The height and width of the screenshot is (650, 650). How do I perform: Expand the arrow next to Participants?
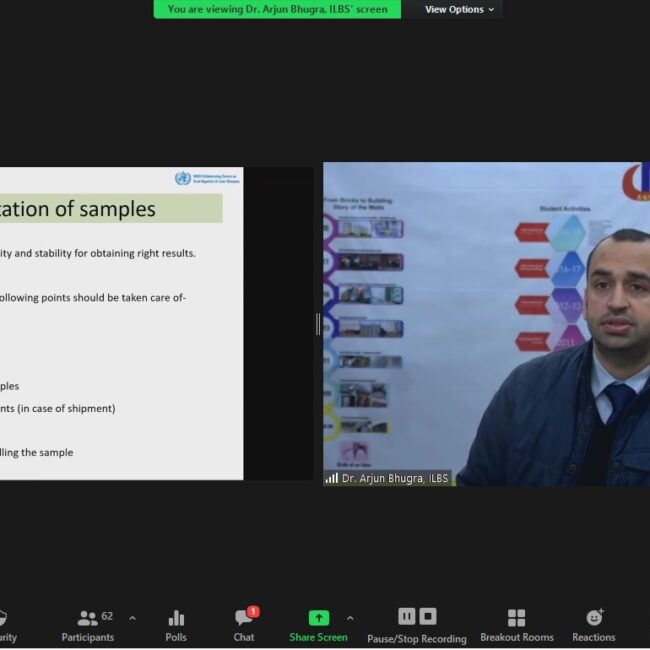(132, 617)
